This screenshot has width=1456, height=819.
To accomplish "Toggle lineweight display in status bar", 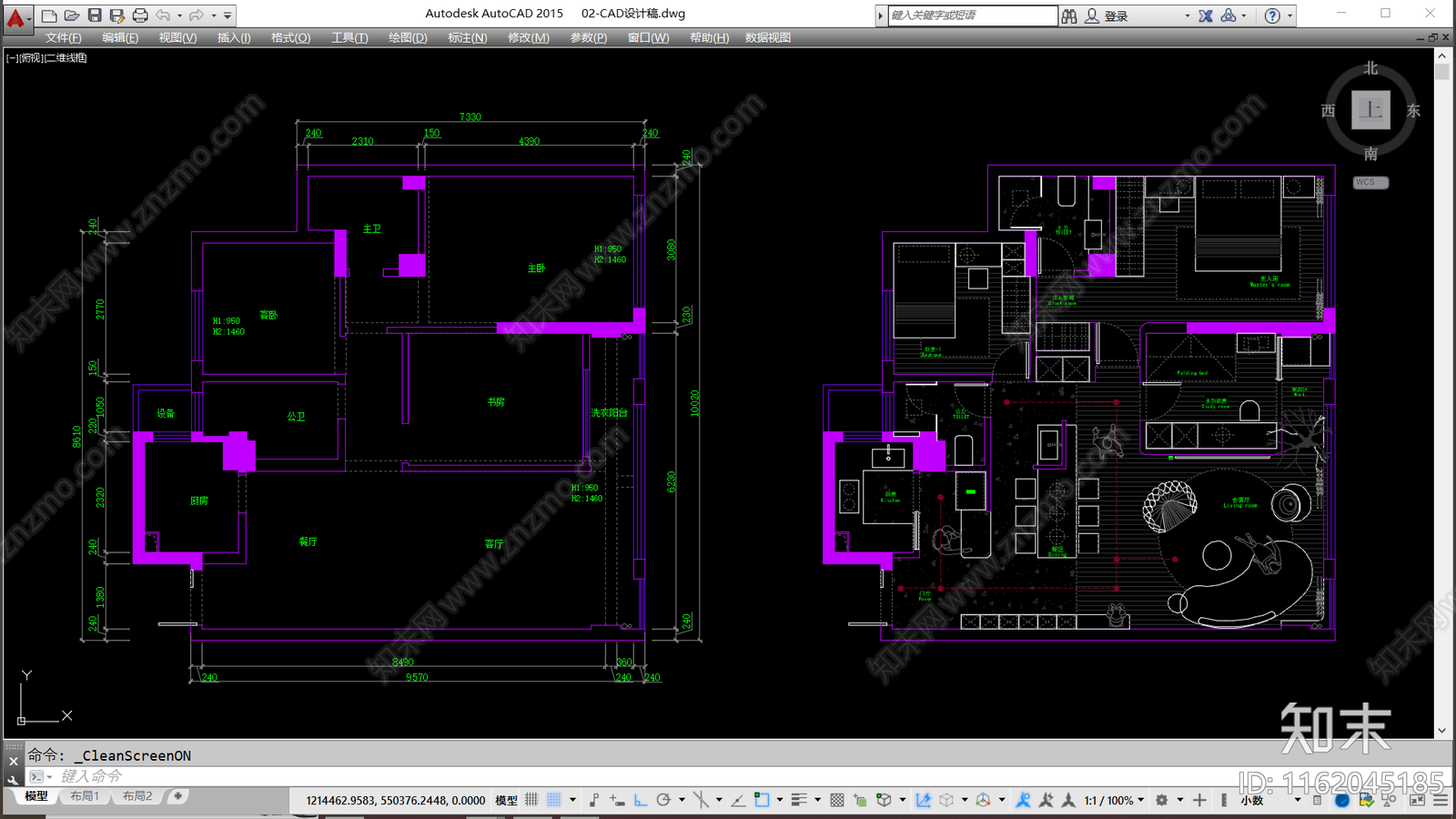I will click(x=798, y=800).
